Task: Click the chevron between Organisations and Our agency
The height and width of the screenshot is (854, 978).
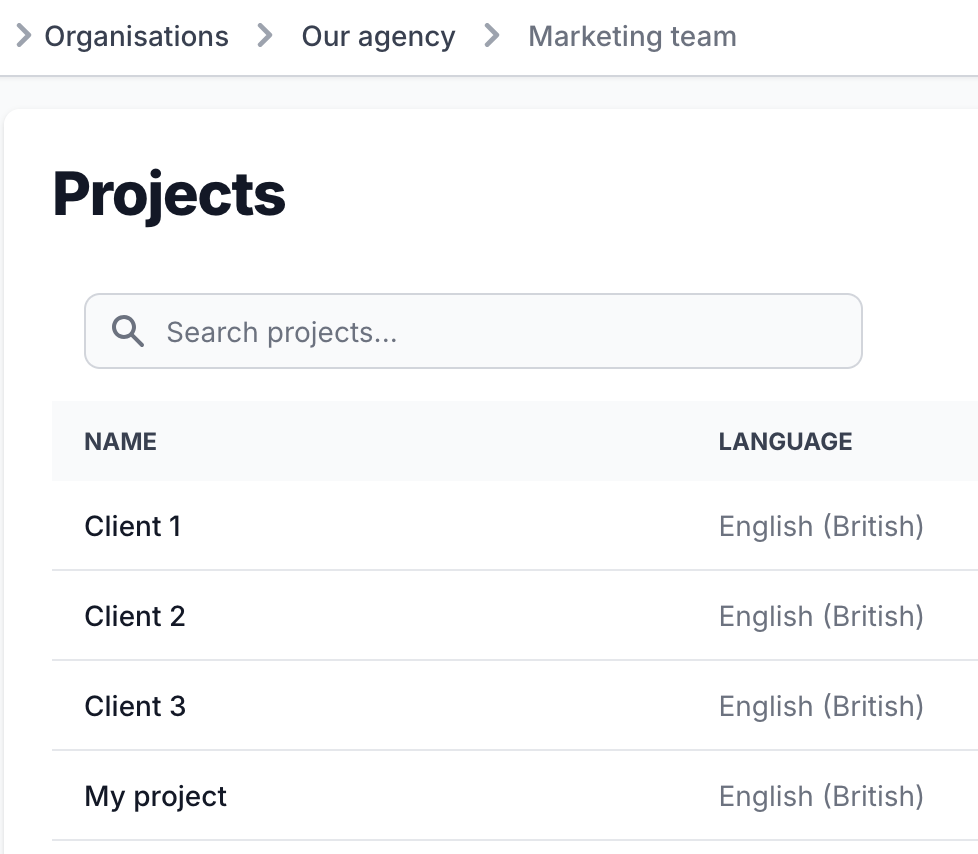Action: [265, 35]
